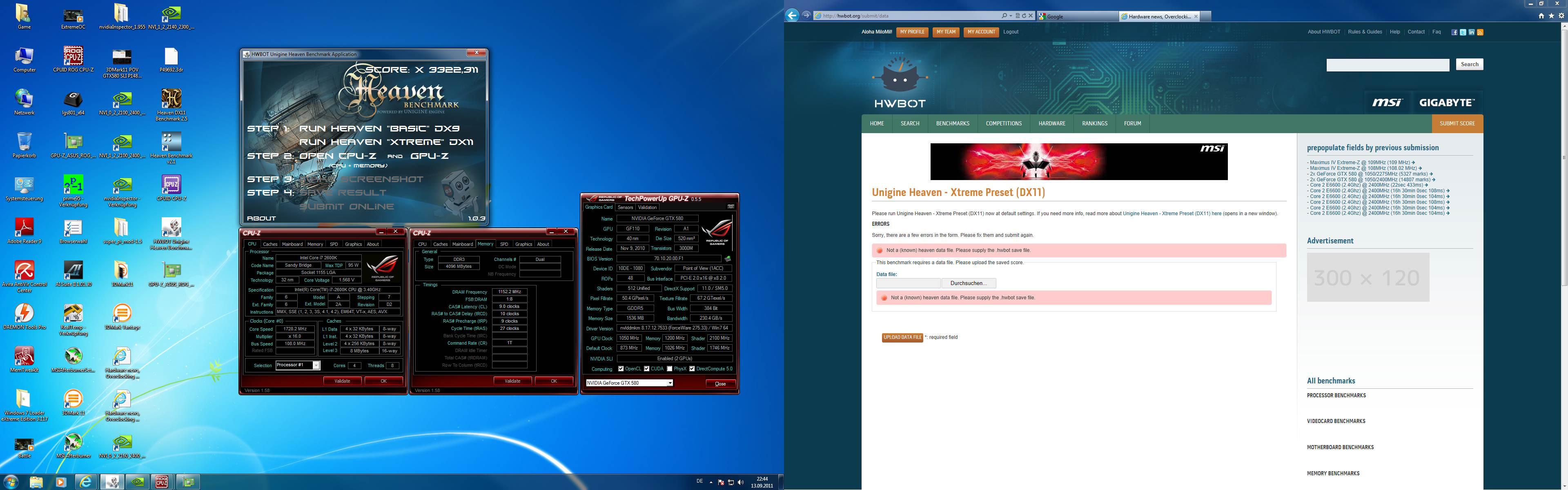Viewport: 1568px width, 490px height.
Task: Click the UPLOAD DATA FILE button
Action: click(902, 337)
